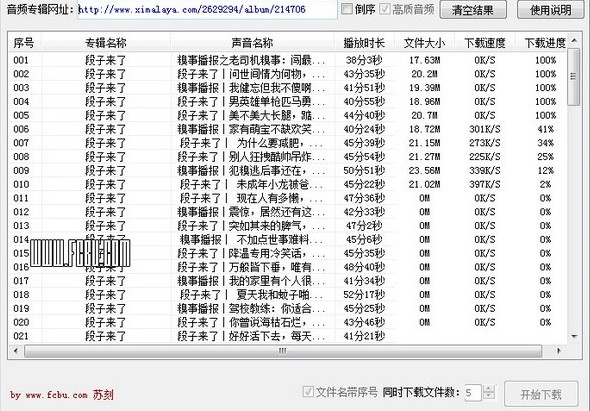Select row 001 sequence number
The width and height of the screenshot is (590, 411).
click(21, 60)
